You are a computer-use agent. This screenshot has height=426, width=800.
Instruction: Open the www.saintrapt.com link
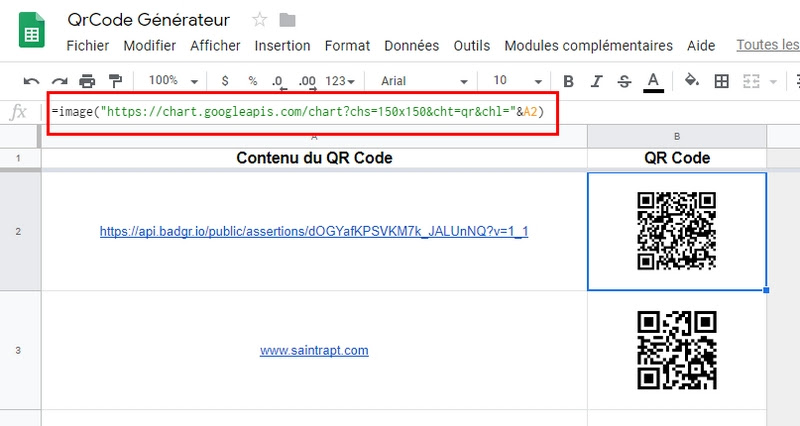click(x=314, y=350)
